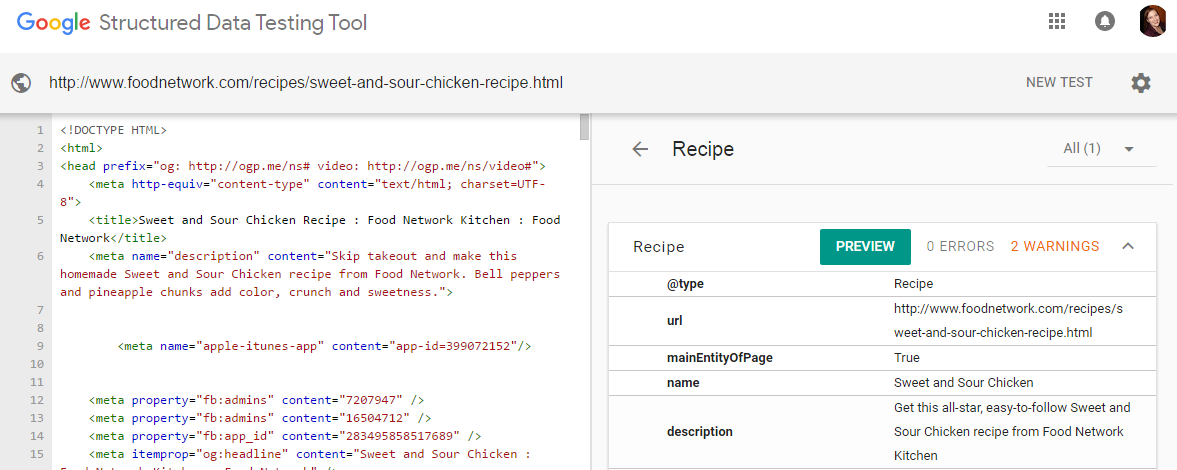This screenshot has width=1177, height=470.
Task: Open settings with the gear icon
Action: 1141,83
